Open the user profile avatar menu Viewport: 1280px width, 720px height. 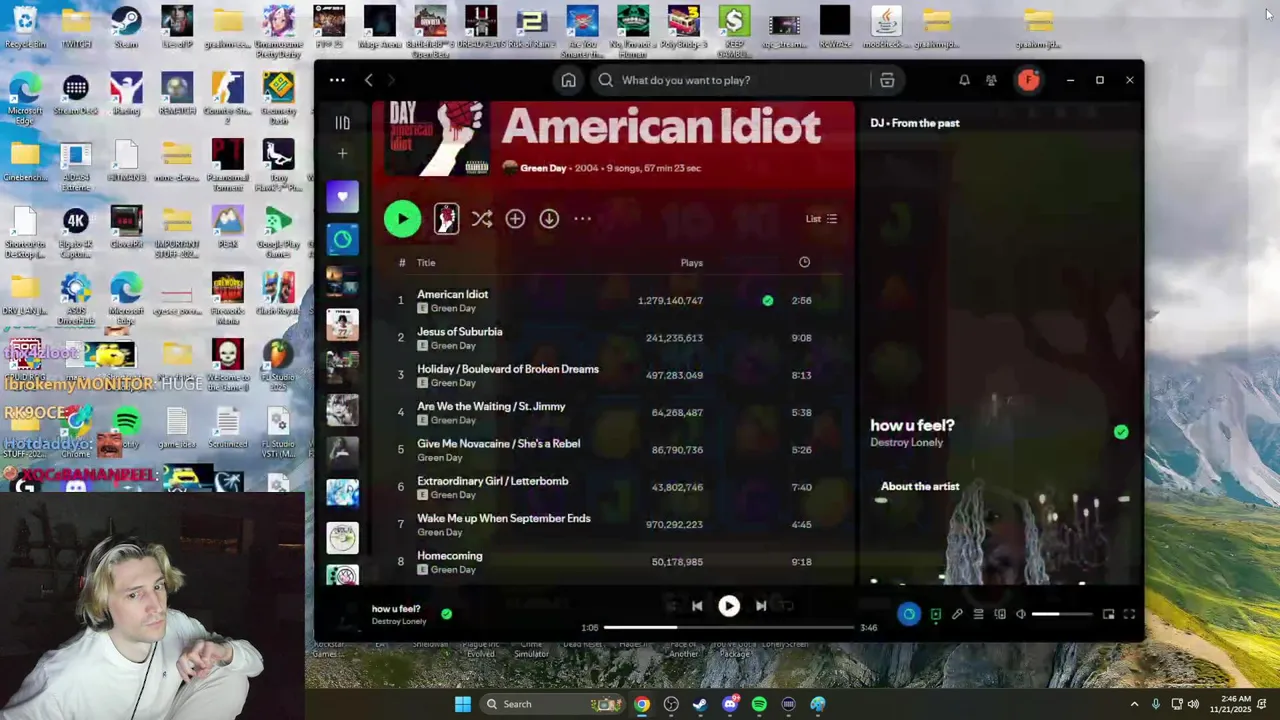(x=1028, y=80)
